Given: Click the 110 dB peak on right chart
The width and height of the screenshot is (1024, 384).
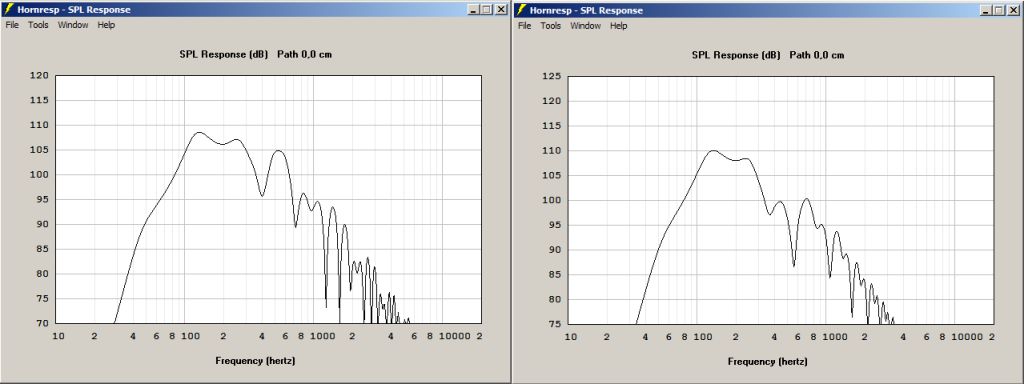Looking at the screenshot, I should [712, 151].
